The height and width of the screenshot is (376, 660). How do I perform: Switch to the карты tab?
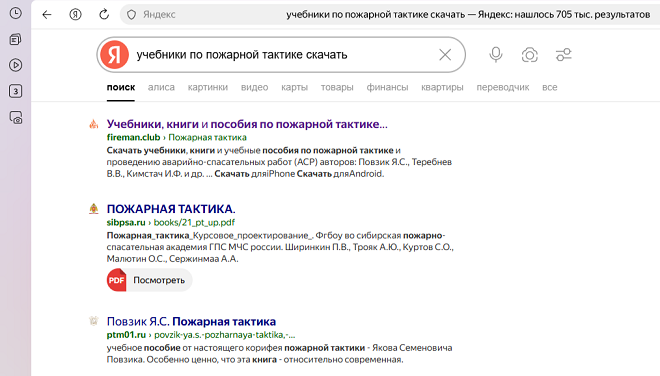(x=294, y=87)
